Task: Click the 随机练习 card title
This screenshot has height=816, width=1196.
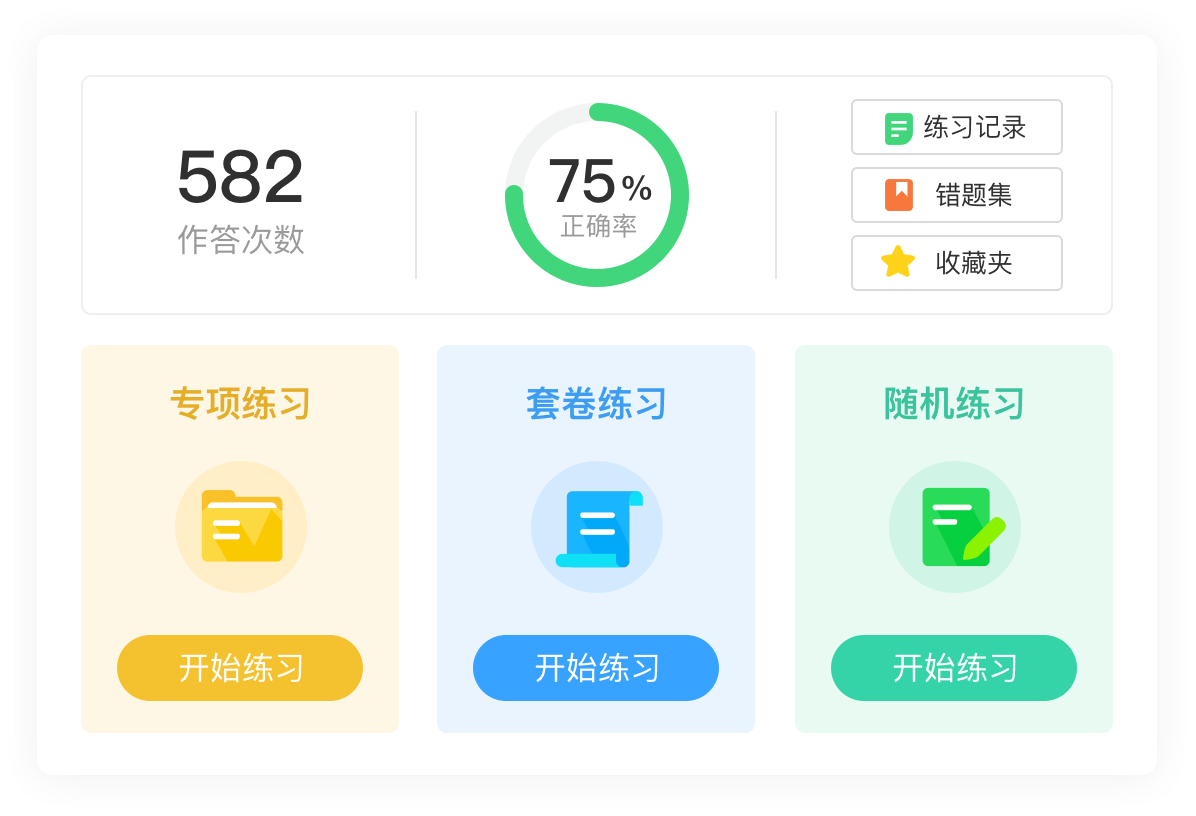Action: tap(954, 404)
